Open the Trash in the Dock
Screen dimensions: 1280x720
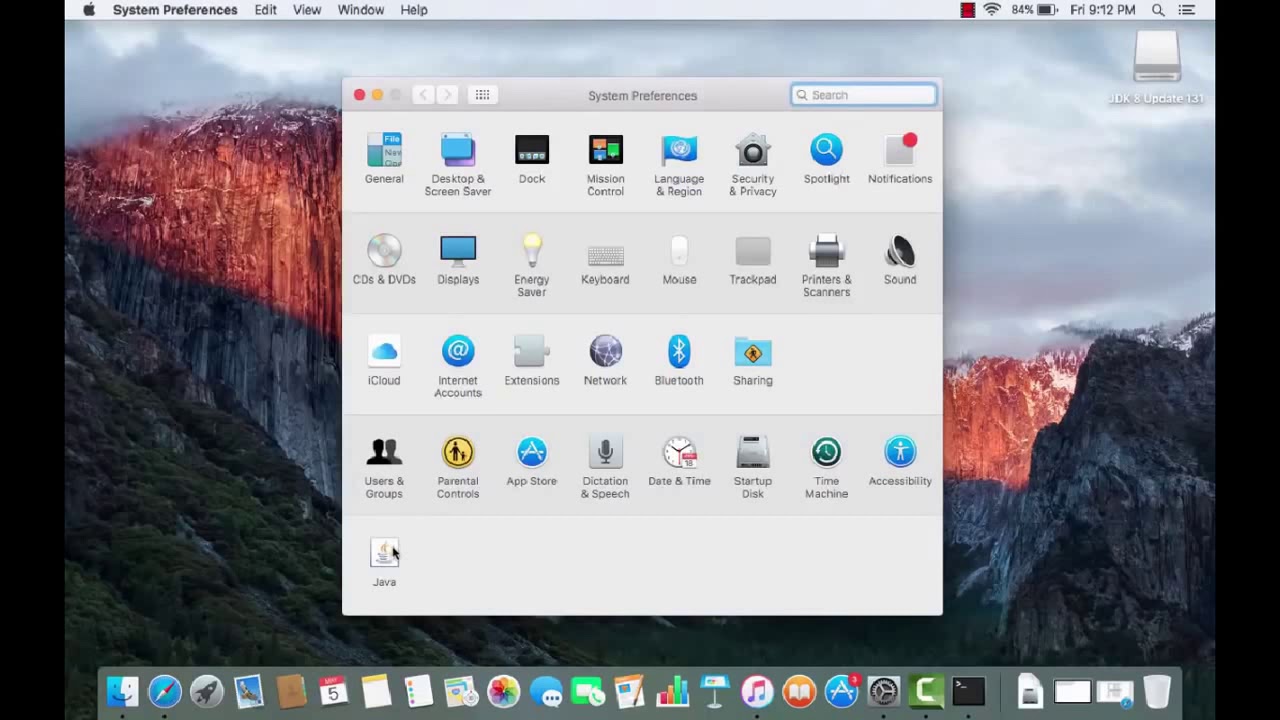pyautogui.click(x=1157, y=691)
